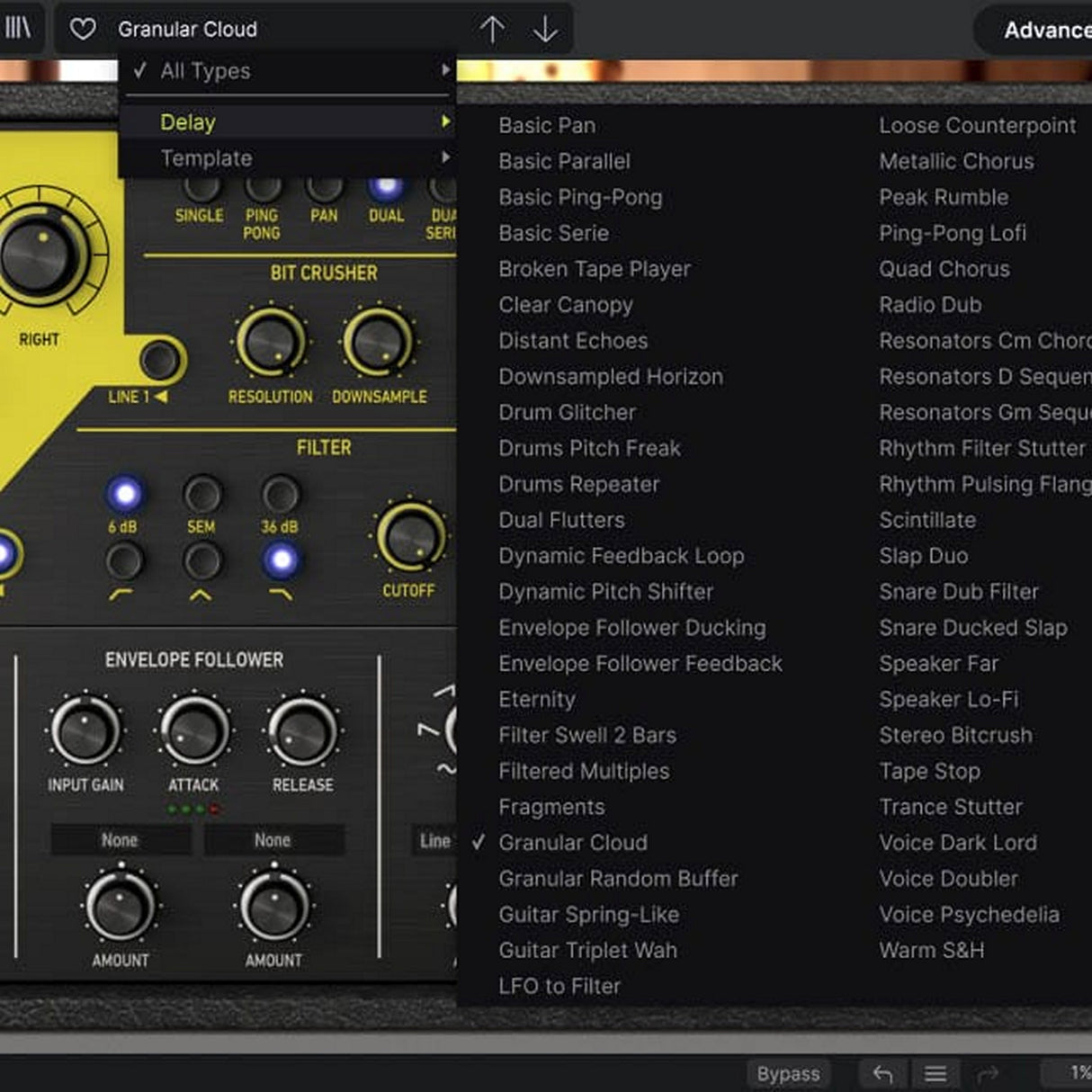Click the None modulation source field
The height and width of the screenshot is (1092, 1092).
click(120, 840)
